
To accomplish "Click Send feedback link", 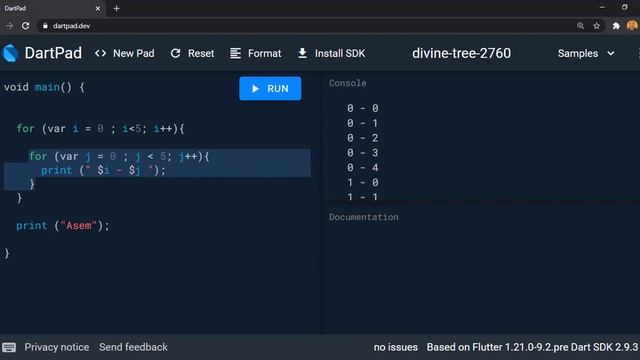I will (x=133, y=347).
